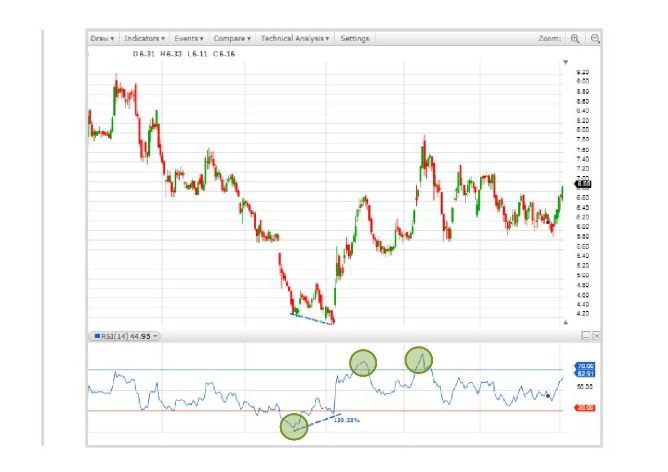Open chart Settings
Viewport: 668px width, 472px height.
pyautogui.click(x=355, y=39)
